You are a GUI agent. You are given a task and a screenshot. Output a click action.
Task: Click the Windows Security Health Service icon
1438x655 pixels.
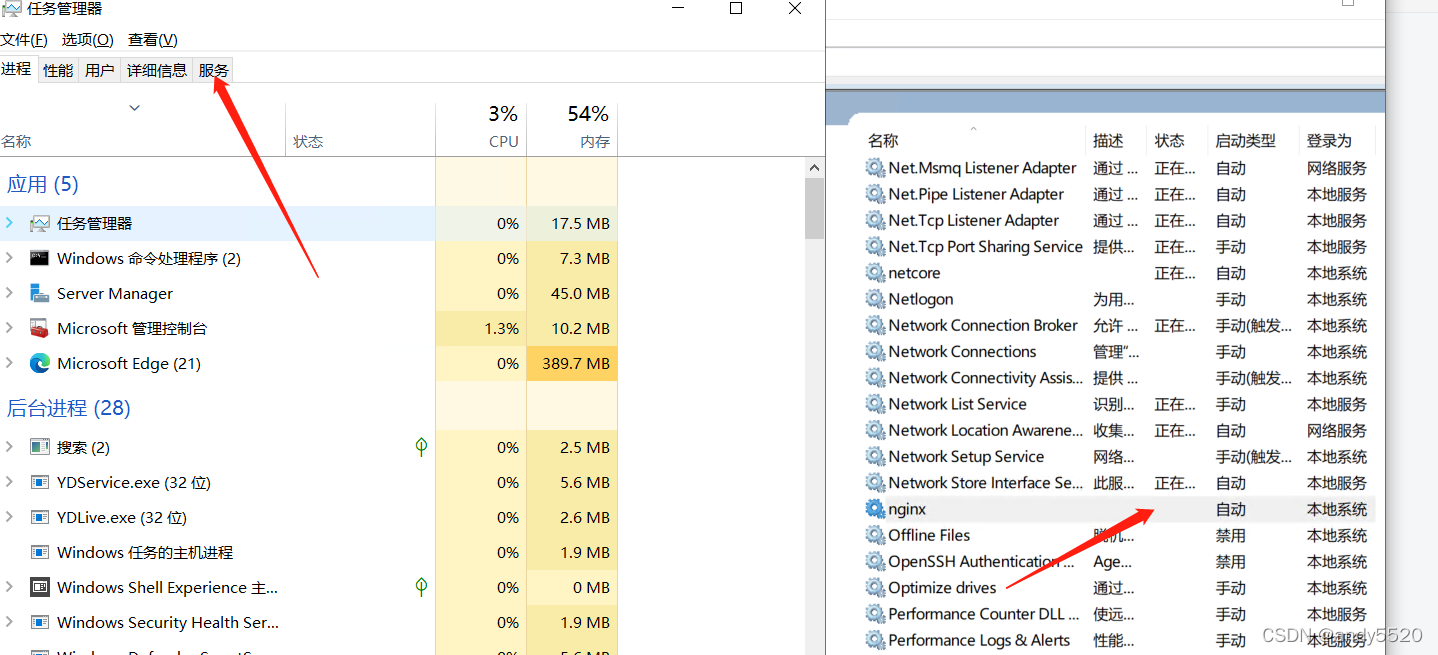click(40, 623)
